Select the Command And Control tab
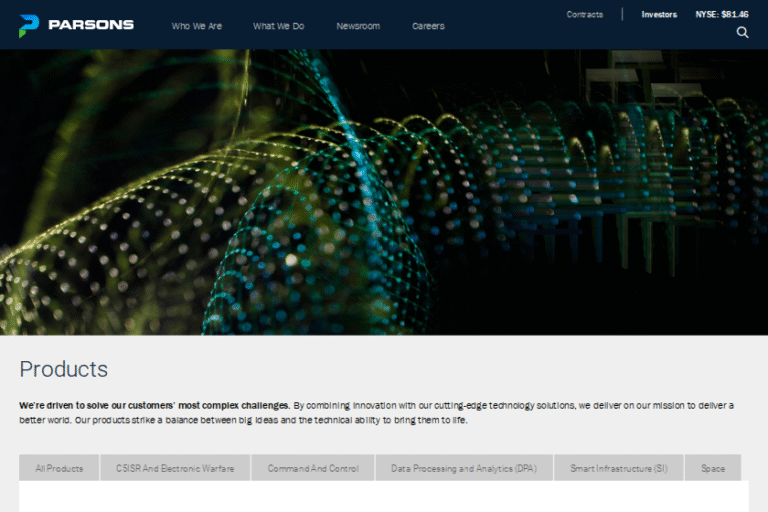Viewport: 768px width, 512px height. (312, 468)
